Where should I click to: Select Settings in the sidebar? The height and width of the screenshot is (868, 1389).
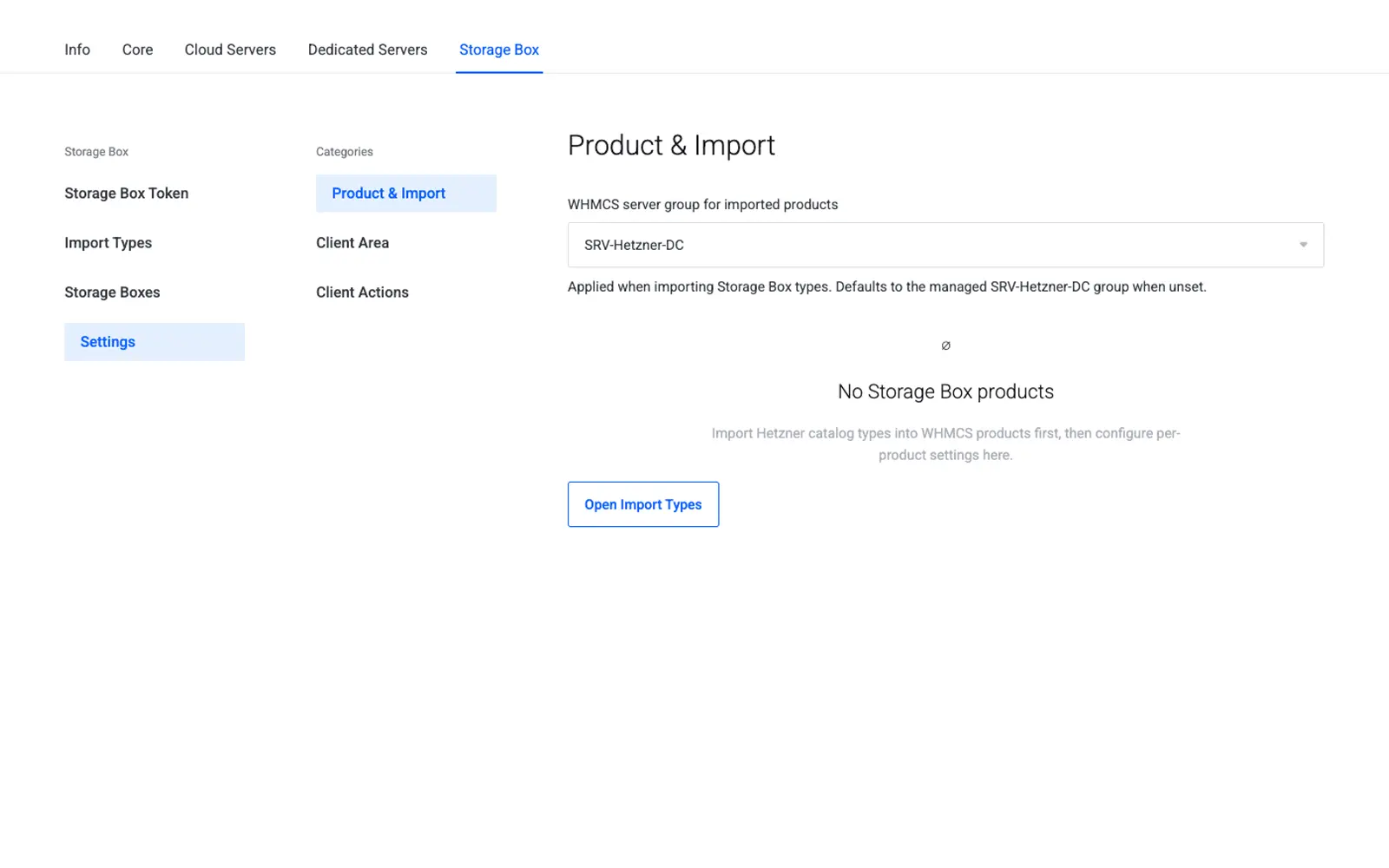point(155,342)
